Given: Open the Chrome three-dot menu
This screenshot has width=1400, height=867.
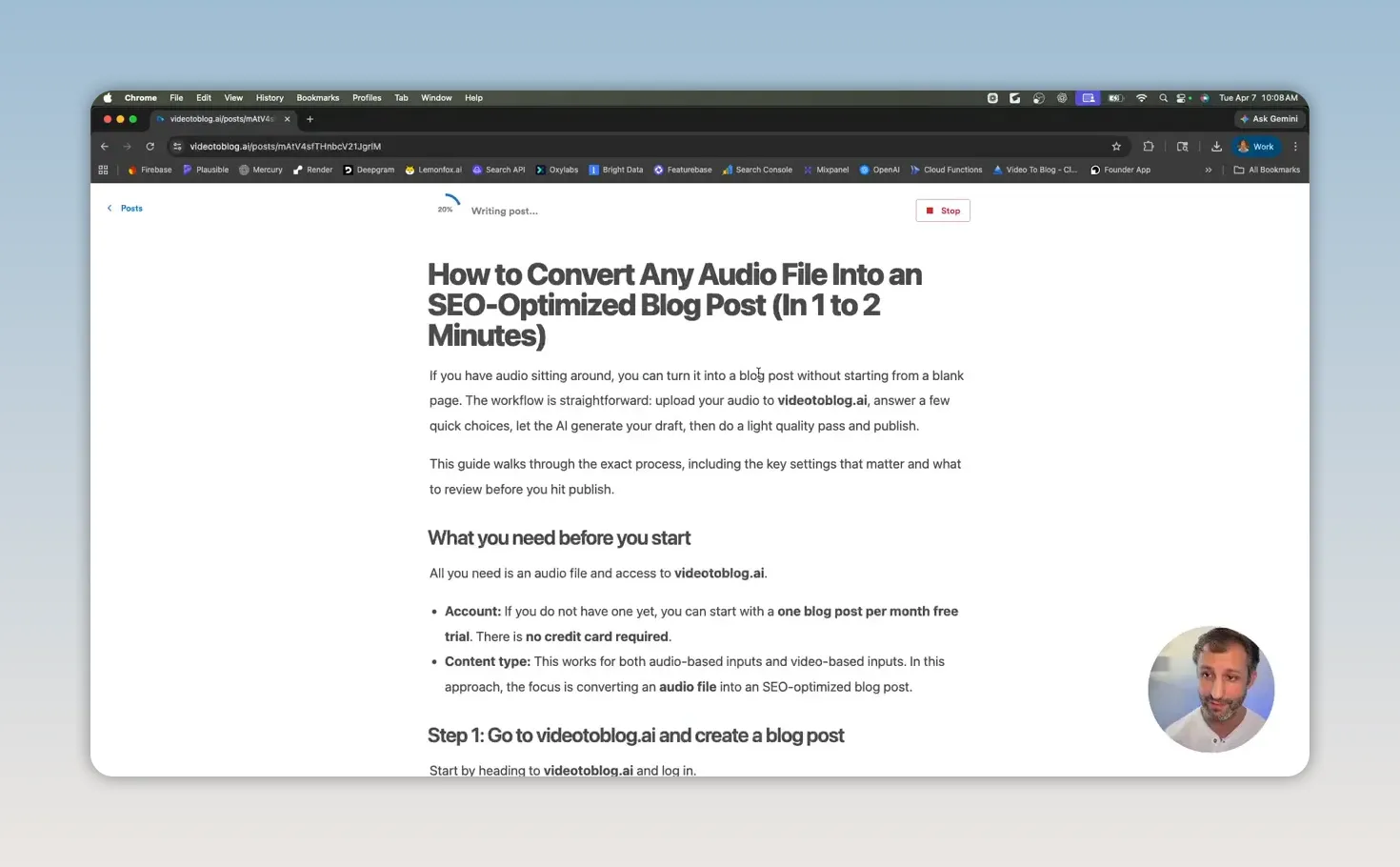Looking at the screenshot, I should click(1295, 146).
